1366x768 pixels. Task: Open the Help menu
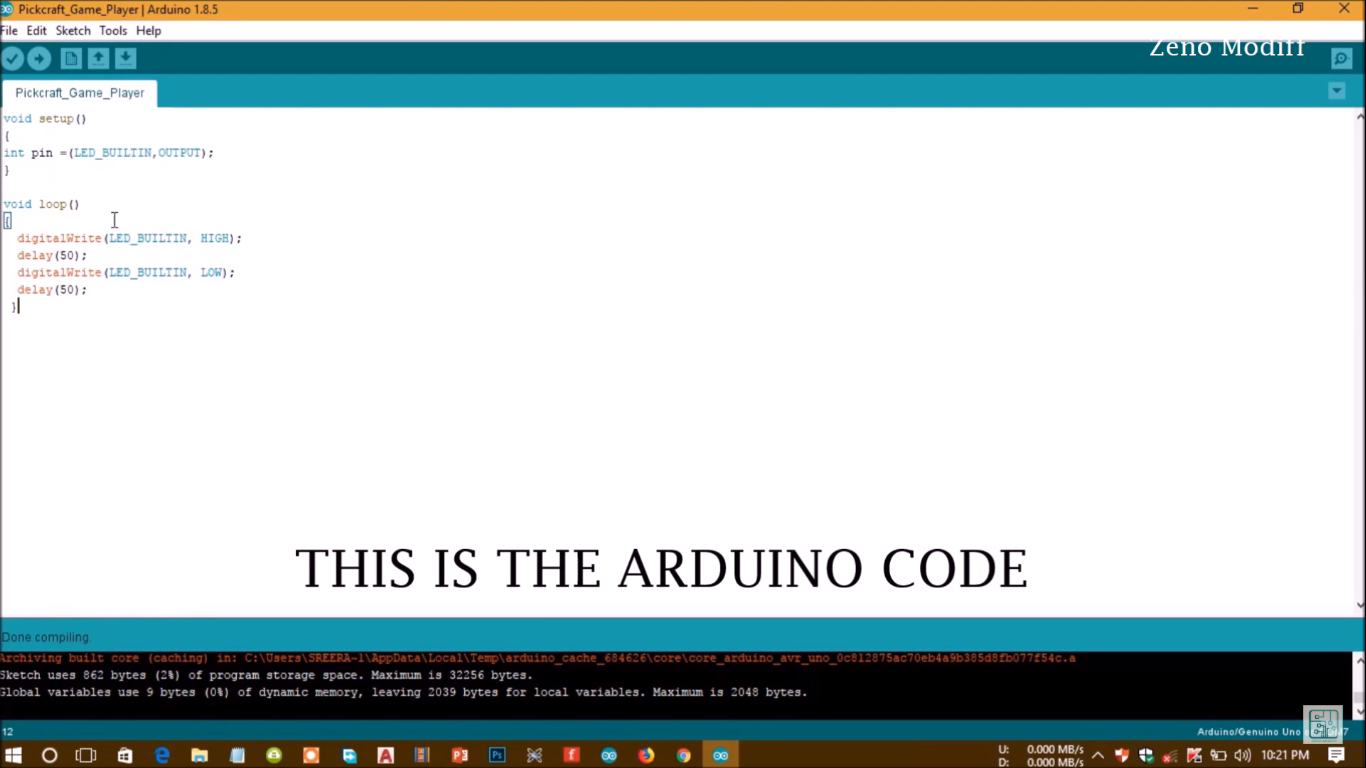click(148, 31)
